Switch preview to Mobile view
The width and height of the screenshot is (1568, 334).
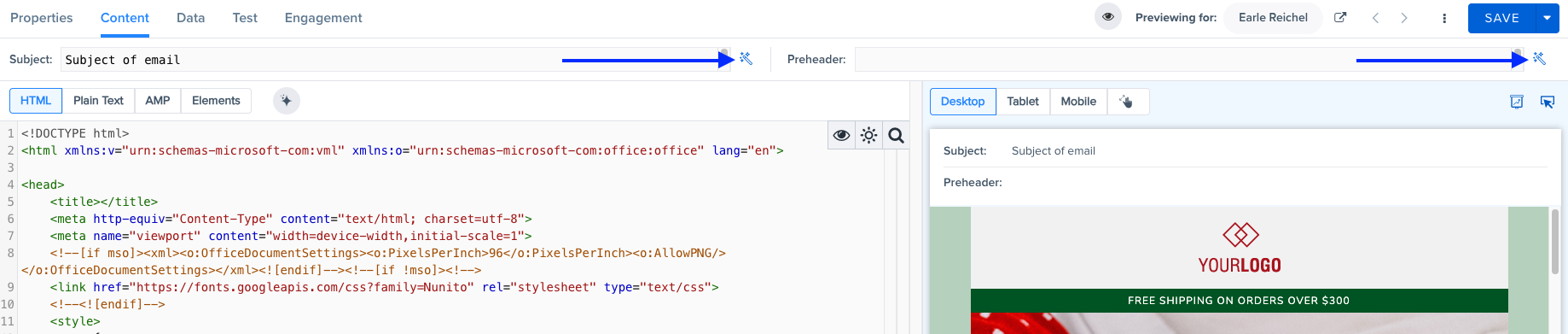coord(1078,102)
